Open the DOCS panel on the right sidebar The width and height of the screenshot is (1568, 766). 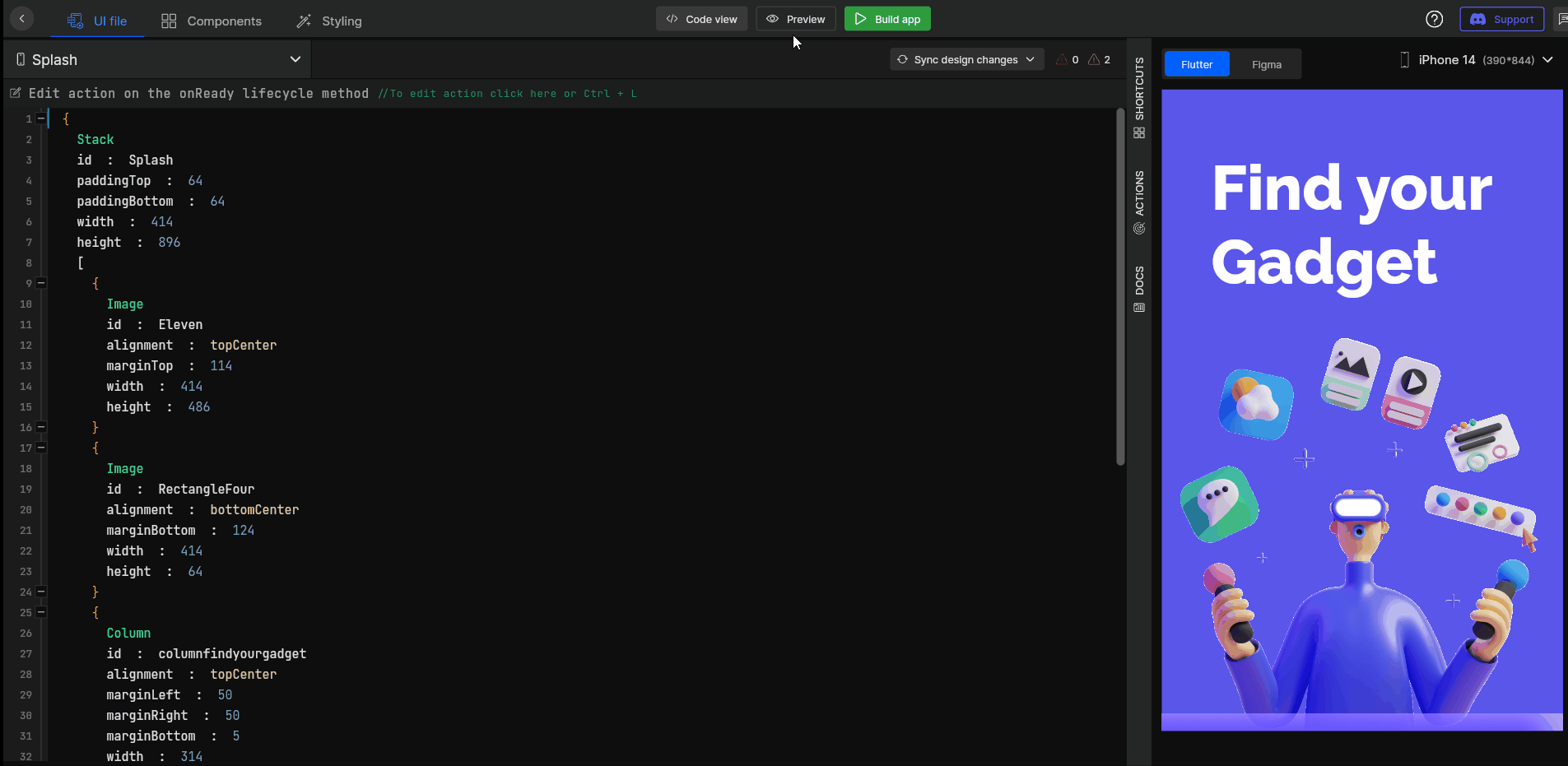point(1139,288)
